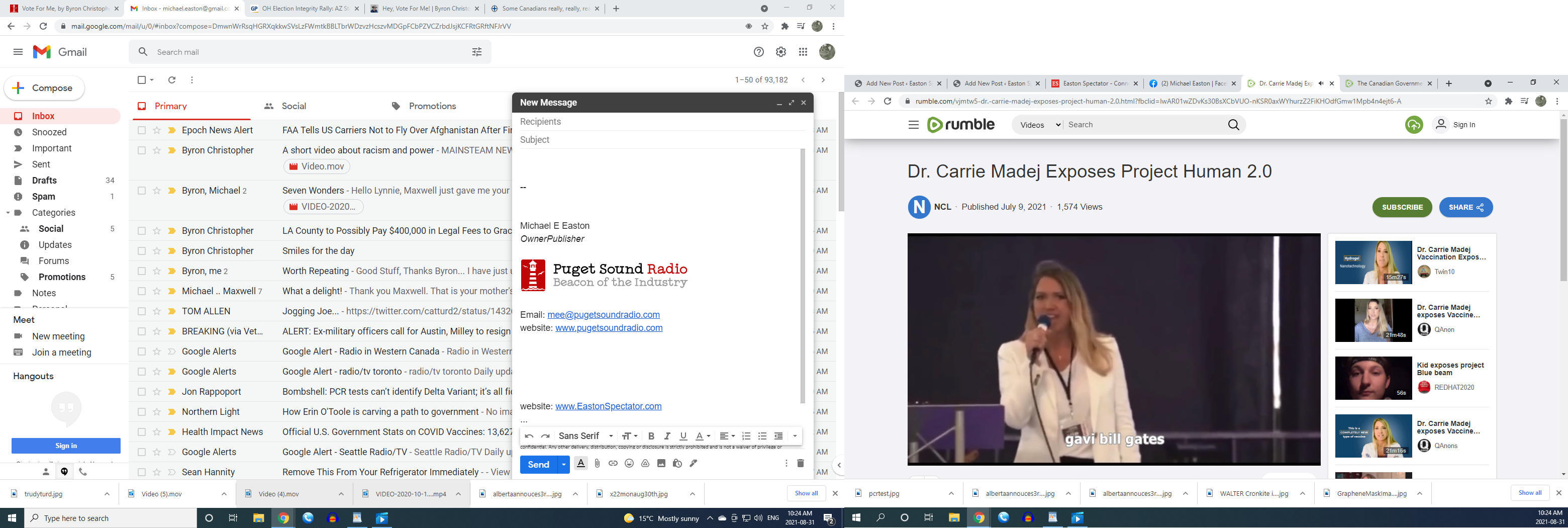1568x528 pixels.
Task: Click the insert photo icon
Action: (x=661, y=464)
